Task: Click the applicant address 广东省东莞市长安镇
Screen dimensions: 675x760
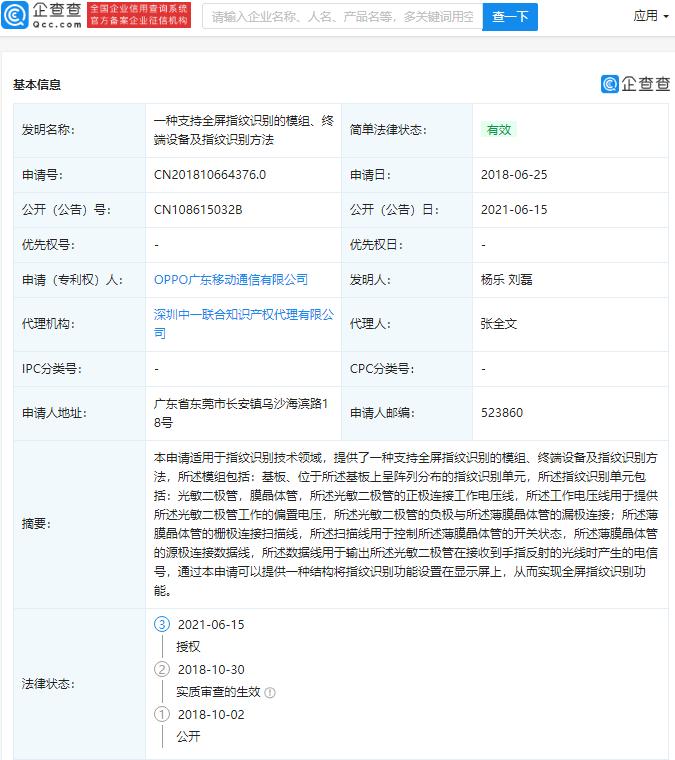Action: coord(241,413)
